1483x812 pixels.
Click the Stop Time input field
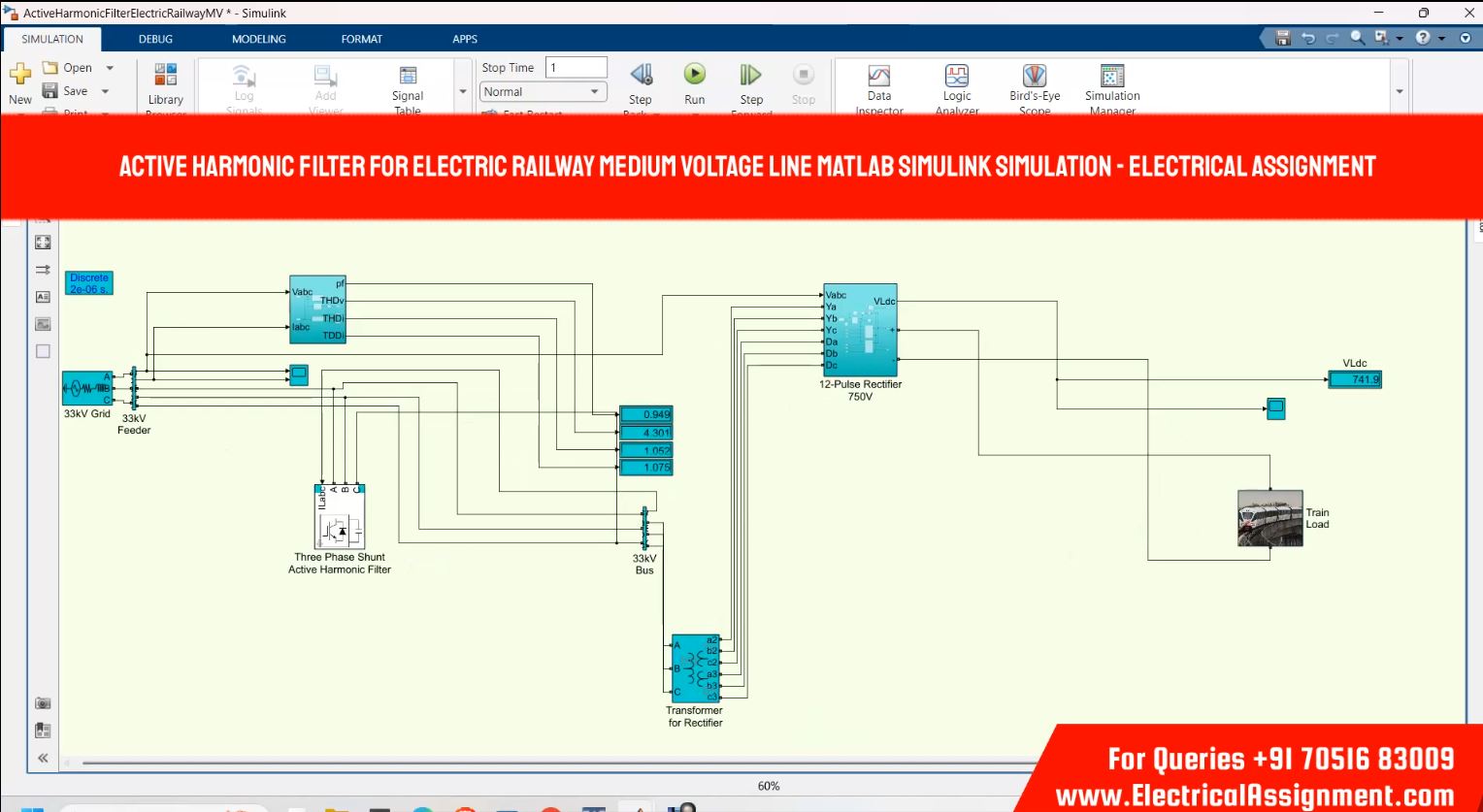(577, 68)
